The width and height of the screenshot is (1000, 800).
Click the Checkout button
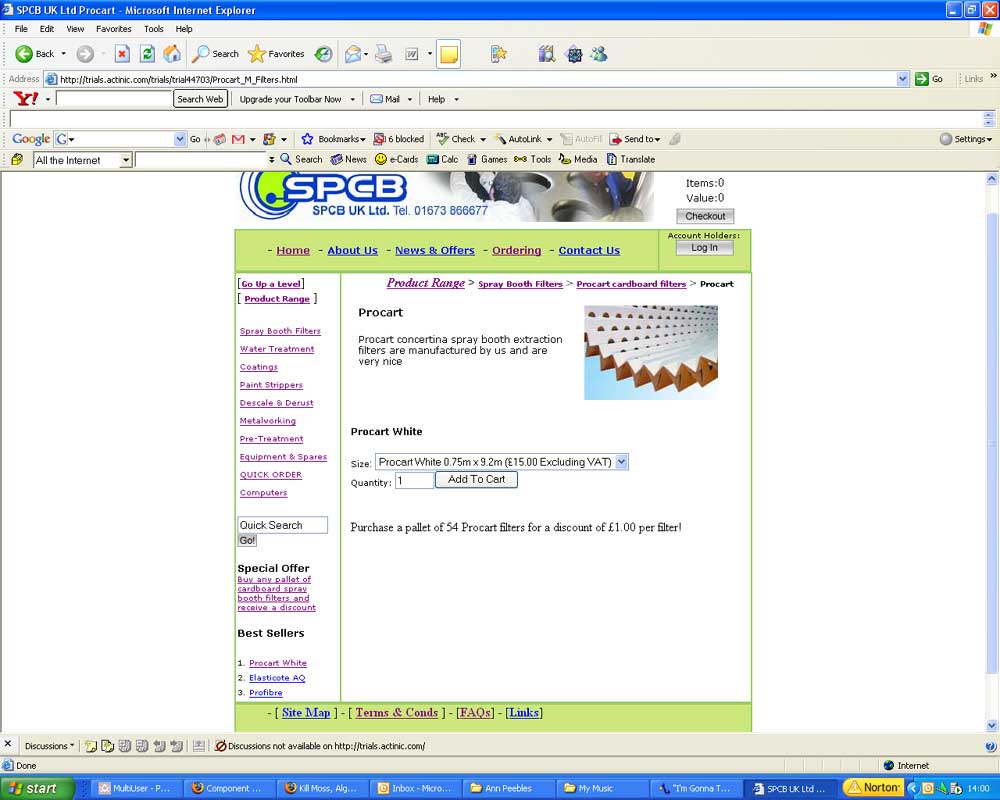pos(705,216)
